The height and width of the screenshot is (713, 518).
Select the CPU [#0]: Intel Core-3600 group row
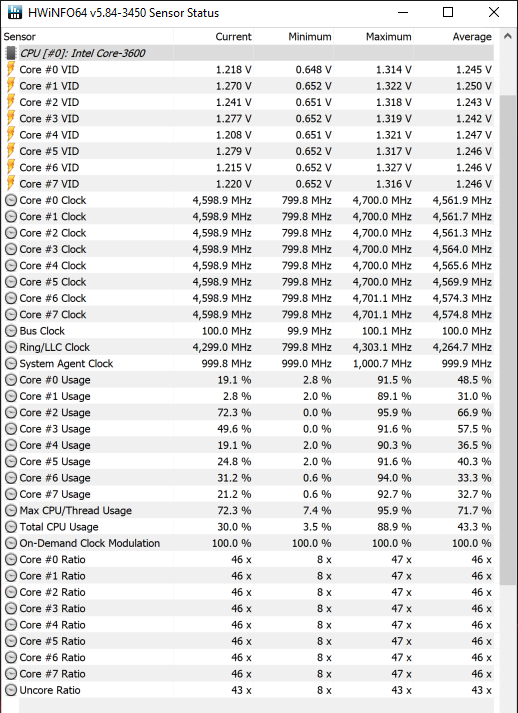tap(247, 53)
